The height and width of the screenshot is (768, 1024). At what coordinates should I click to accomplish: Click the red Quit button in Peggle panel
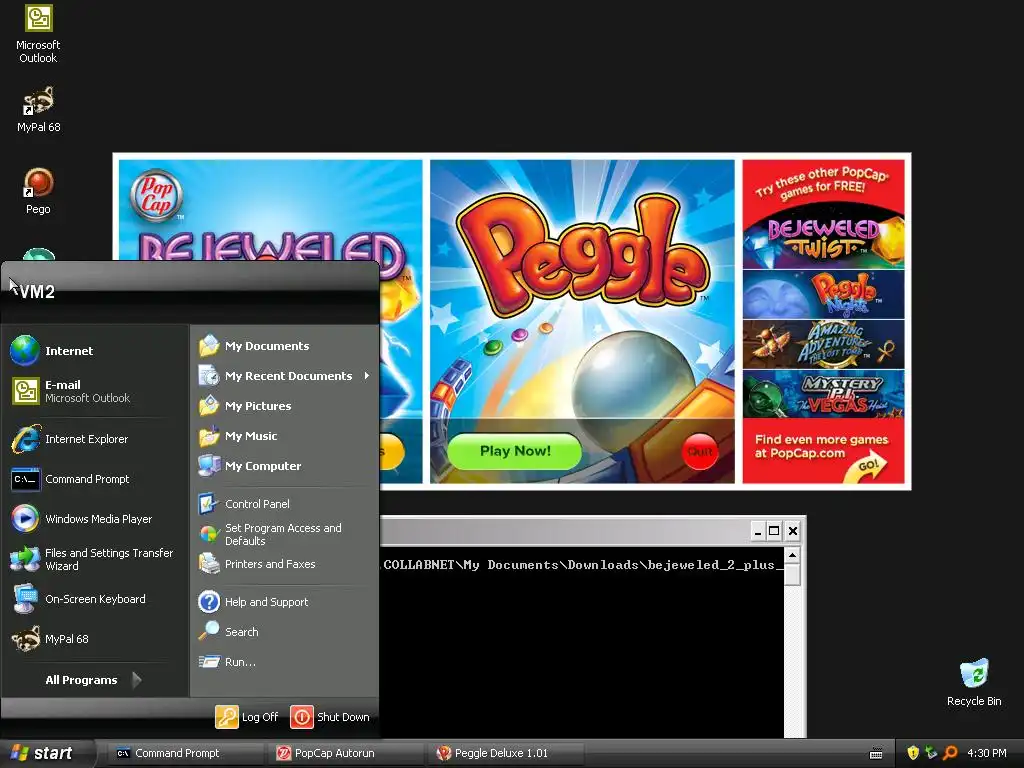(700, 451)
